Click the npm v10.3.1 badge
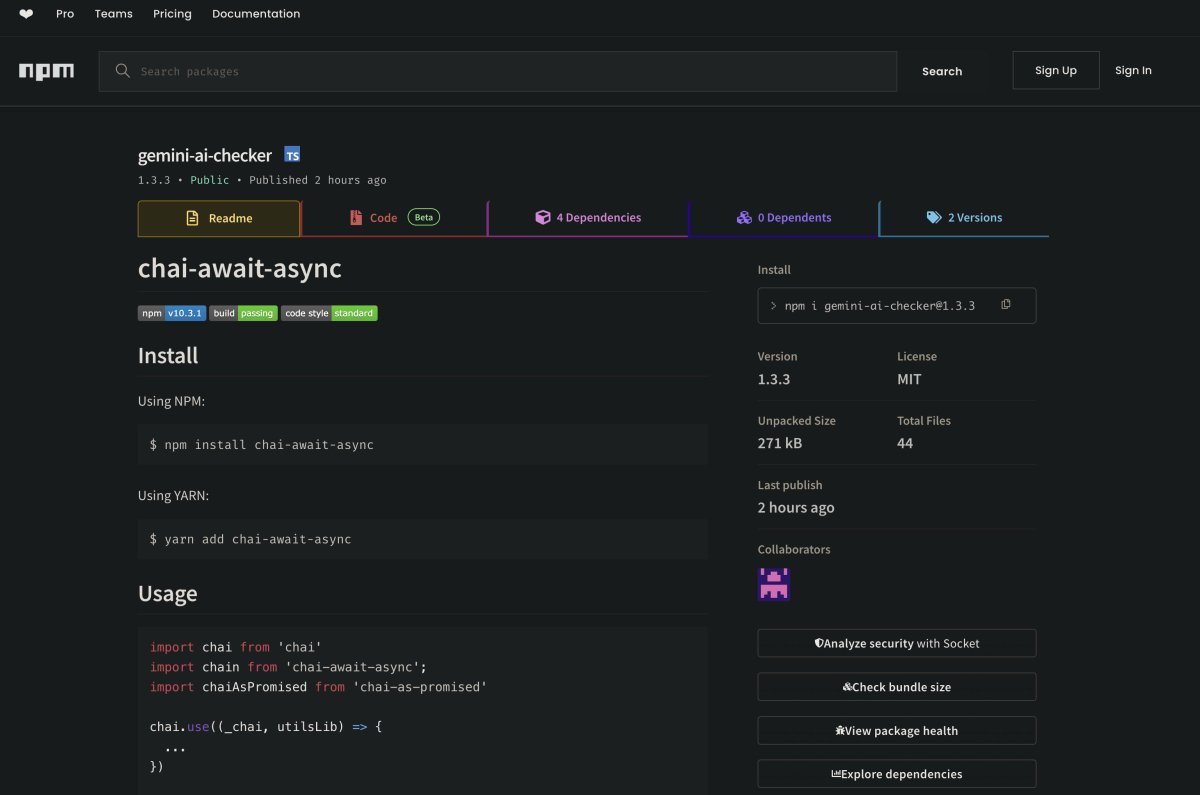 point(172,313)
